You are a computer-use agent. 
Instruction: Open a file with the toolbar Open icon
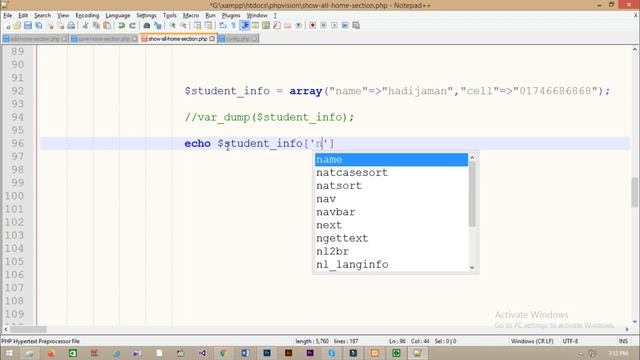[17, 25]
